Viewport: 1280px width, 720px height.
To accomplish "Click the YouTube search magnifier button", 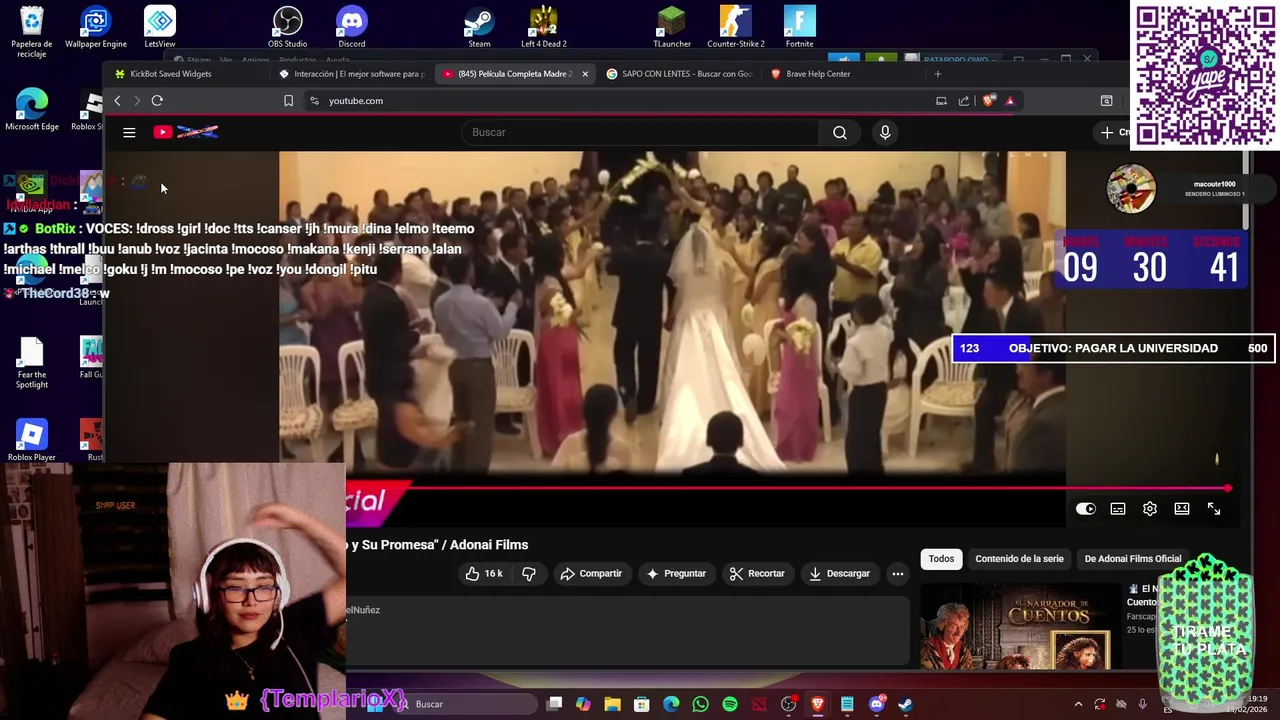I will coord(840,132).
